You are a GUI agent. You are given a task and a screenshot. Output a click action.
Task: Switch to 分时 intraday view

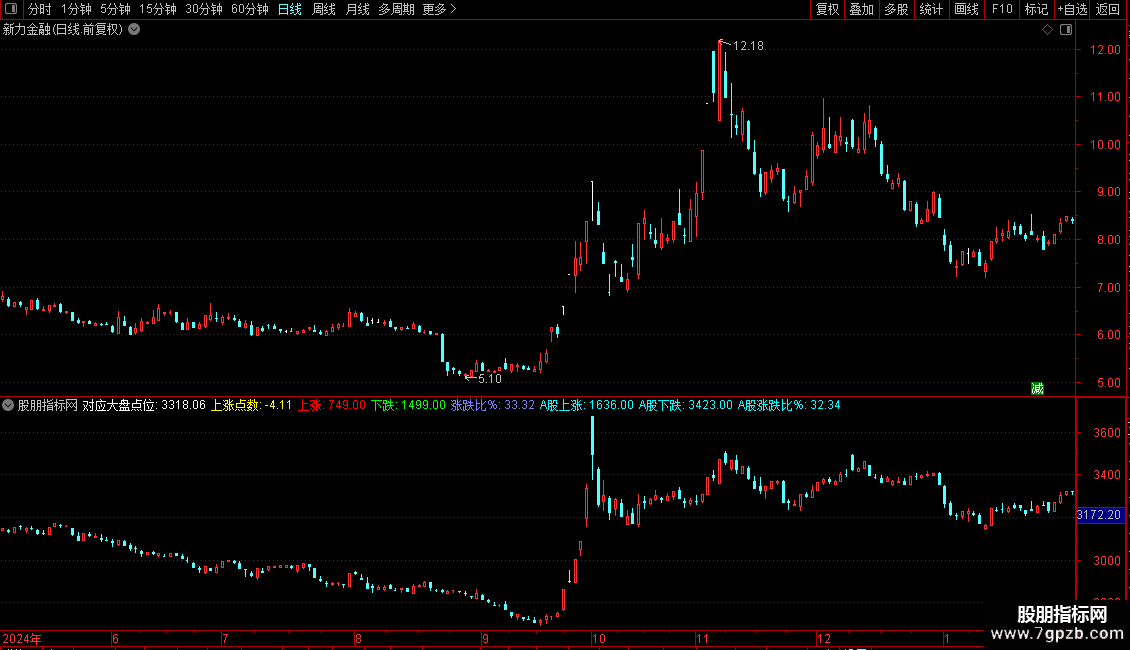(x=40, y=9)
